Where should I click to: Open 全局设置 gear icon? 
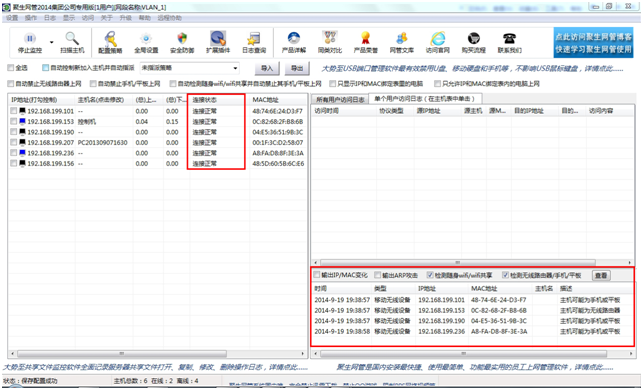pos(146,39)
